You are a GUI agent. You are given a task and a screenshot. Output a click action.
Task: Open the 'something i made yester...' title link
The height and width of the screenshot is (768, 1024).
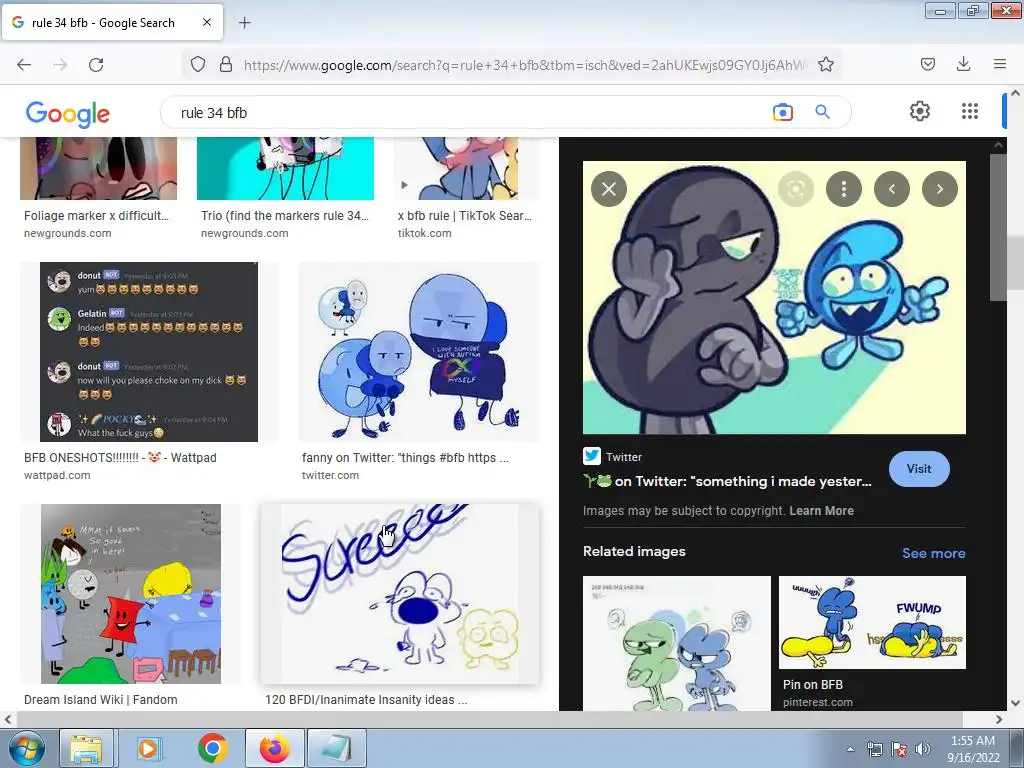[728, 481]
